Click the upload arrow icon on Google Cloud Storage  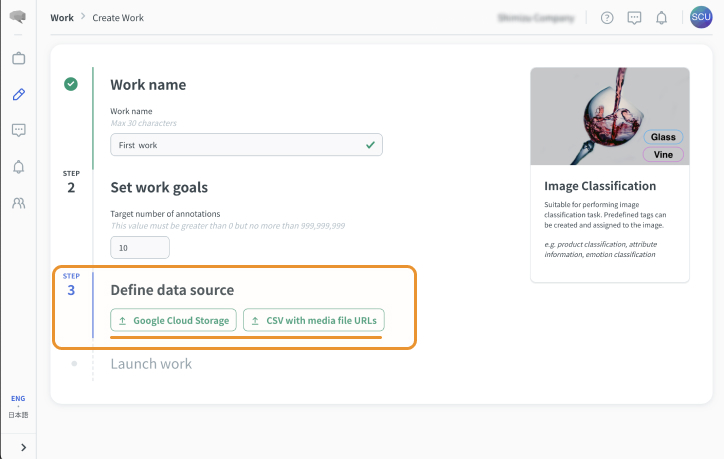(123, 321)
